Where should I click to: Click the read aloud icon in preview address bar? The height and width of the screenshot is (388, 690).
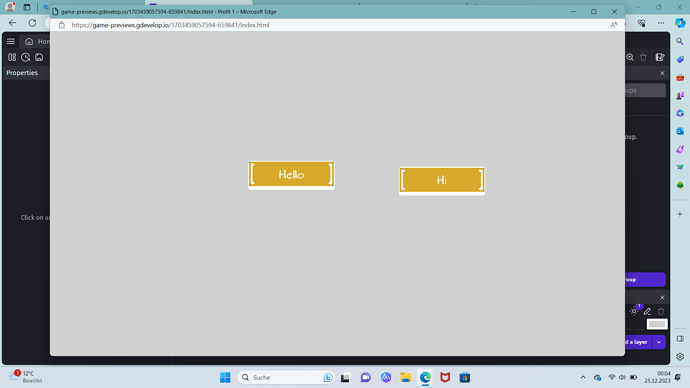pos(613,25)
